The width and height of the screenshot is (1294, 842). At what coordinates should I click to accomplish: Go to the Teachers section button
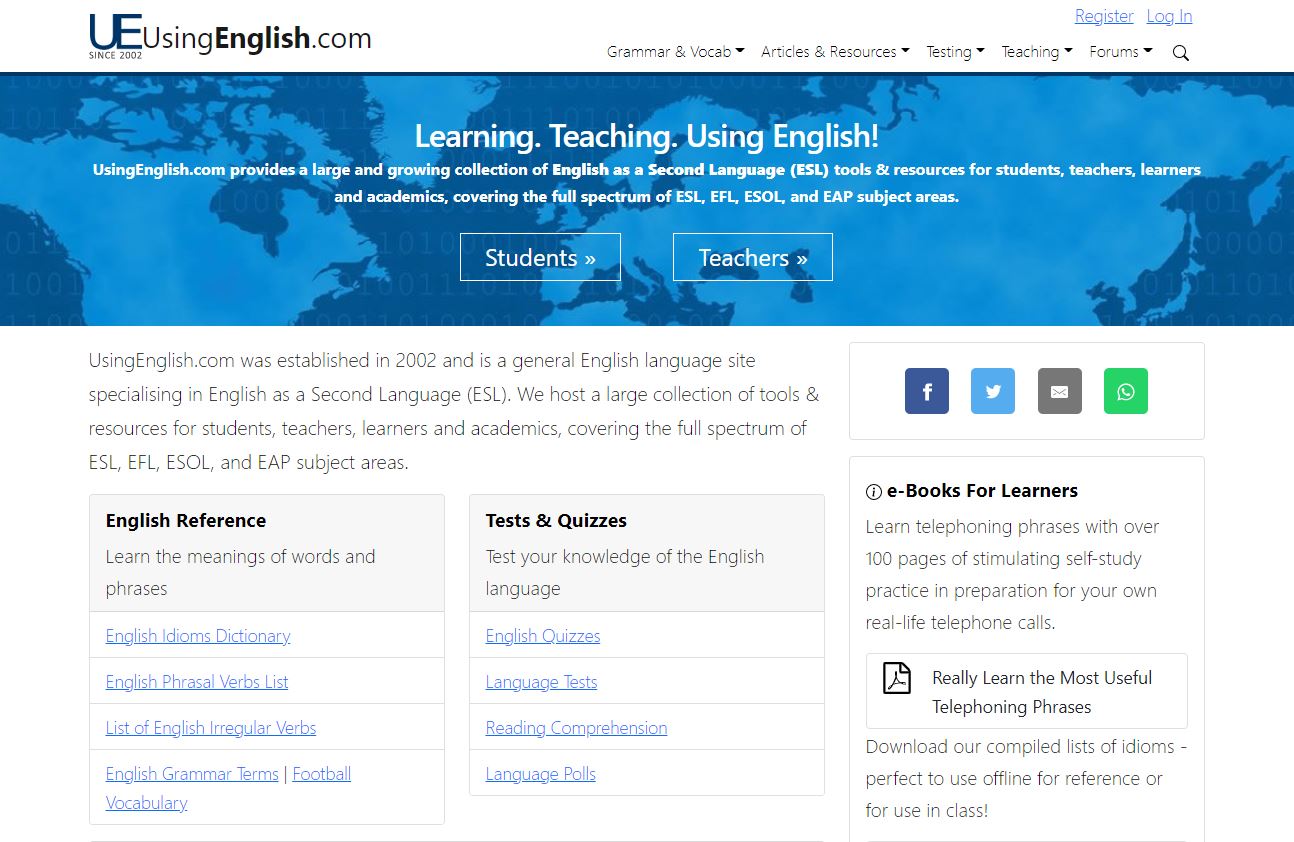(x=753, y=257)
